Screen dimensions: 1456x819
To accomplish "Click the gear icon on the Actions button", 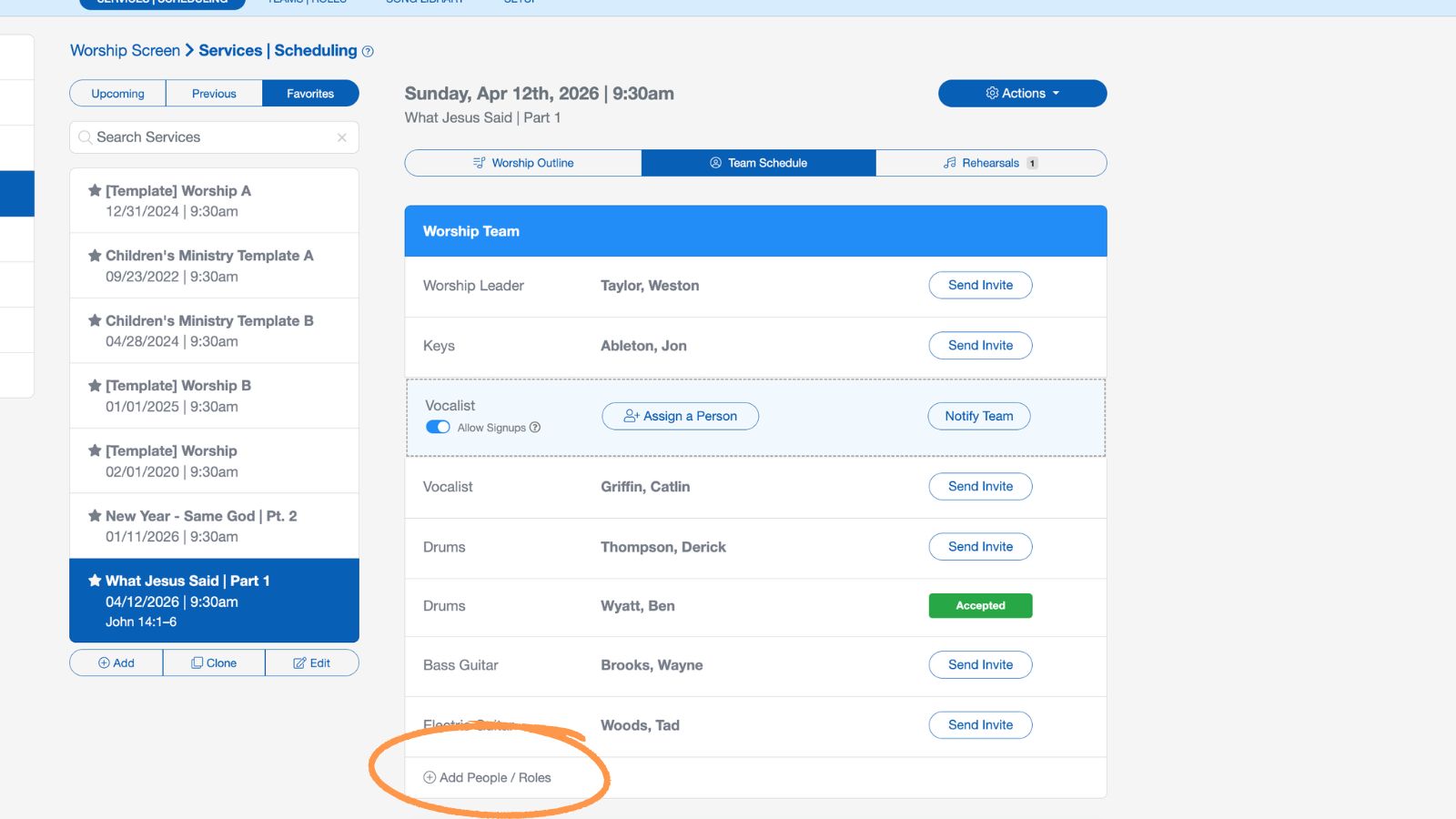I will click(x=992, y=93).
